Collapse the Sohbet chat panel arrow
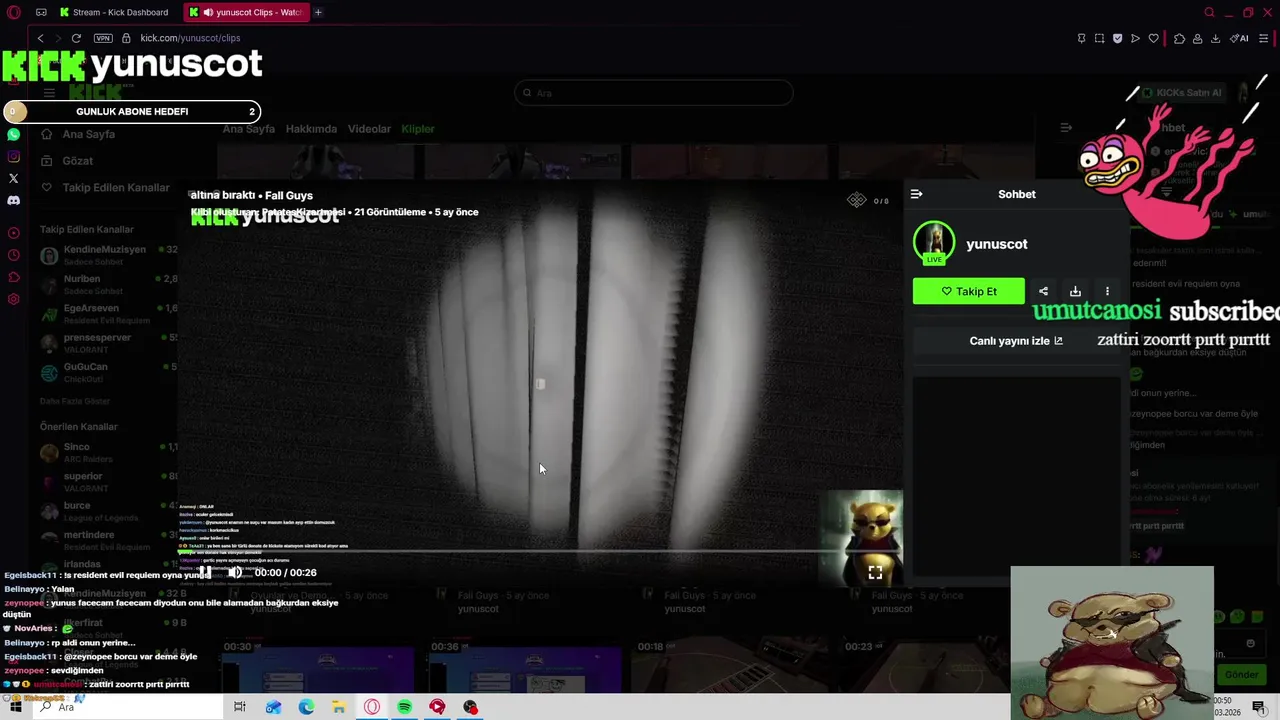Screen dimensions: 1280x720 coord(916,194)
